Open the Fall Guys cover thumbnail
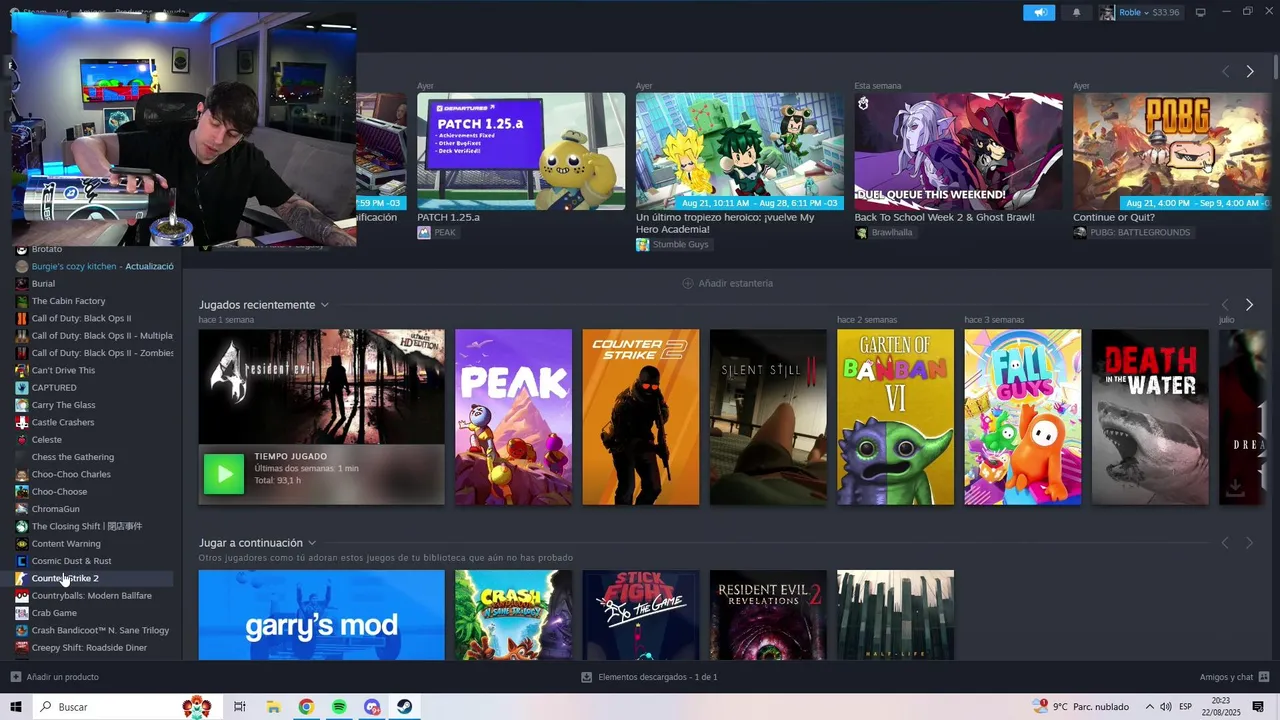 pyautogui.click(x=1022, y=417)
